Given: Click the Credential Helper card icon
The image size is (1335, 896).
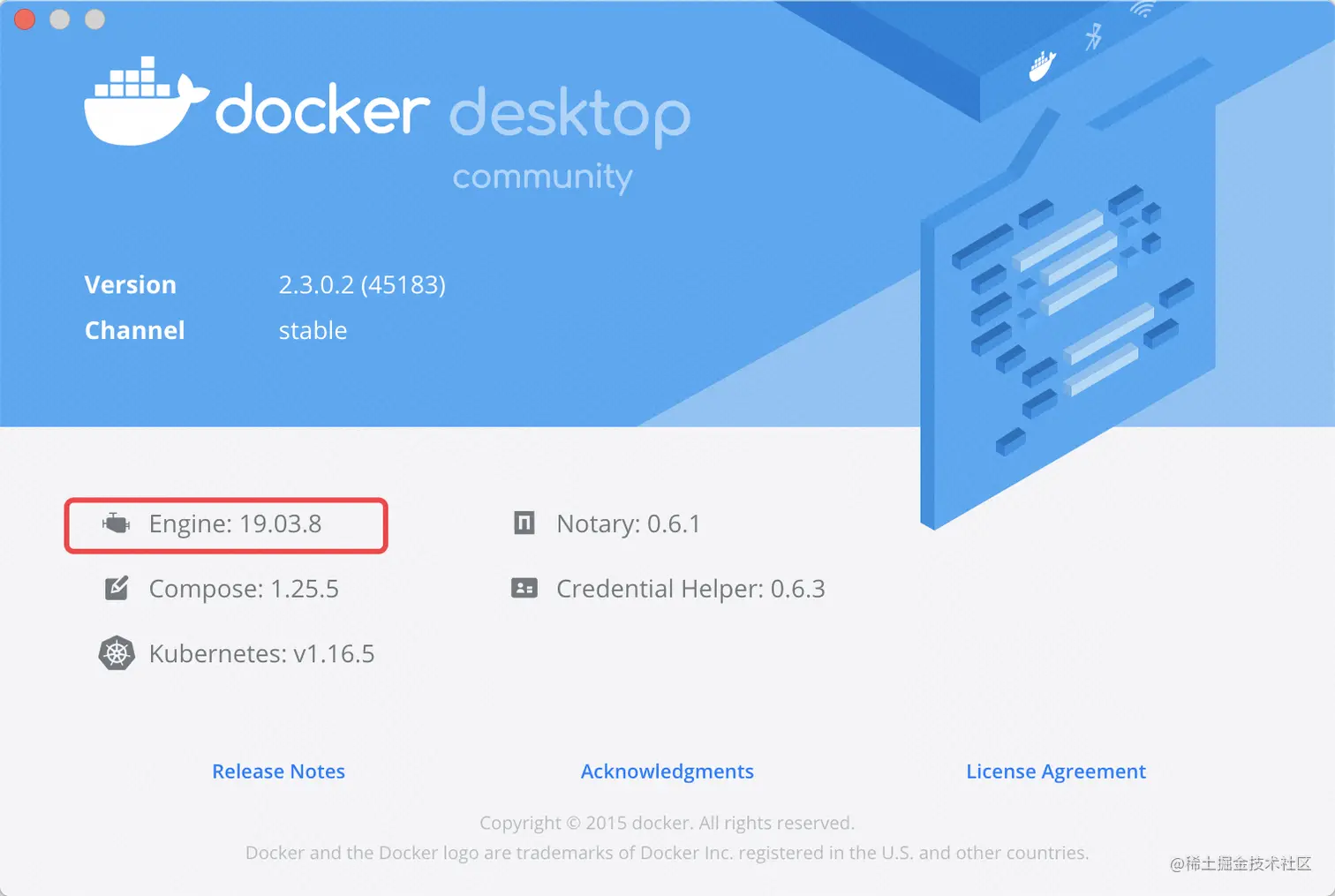Looking at the screenshot, I should [524, 588].
